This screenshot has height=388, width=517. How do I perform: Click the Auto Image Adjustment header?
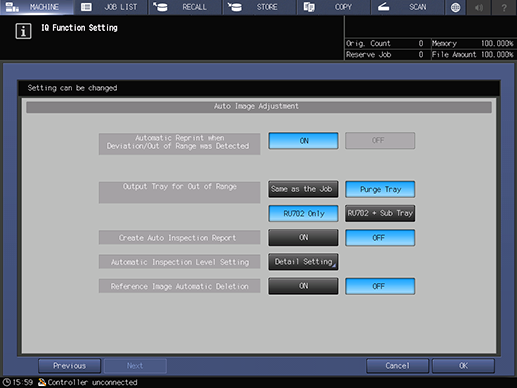coord(259,107)
